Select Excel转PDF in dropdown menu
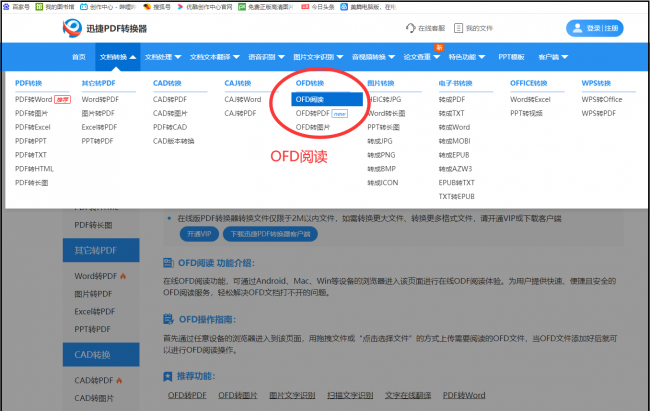650x411 pixels. pyautogui.click(x=99, y=127)
